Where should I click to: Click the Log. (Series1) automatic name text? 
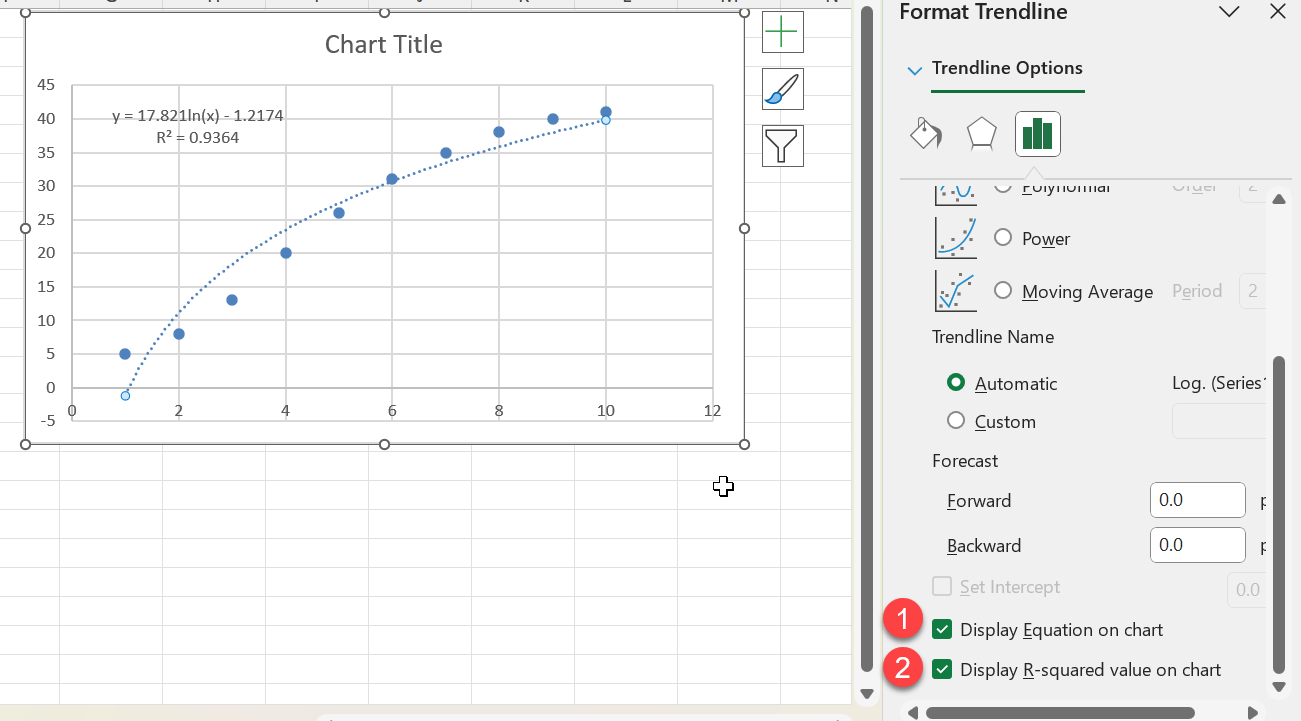coord(1219,383)
